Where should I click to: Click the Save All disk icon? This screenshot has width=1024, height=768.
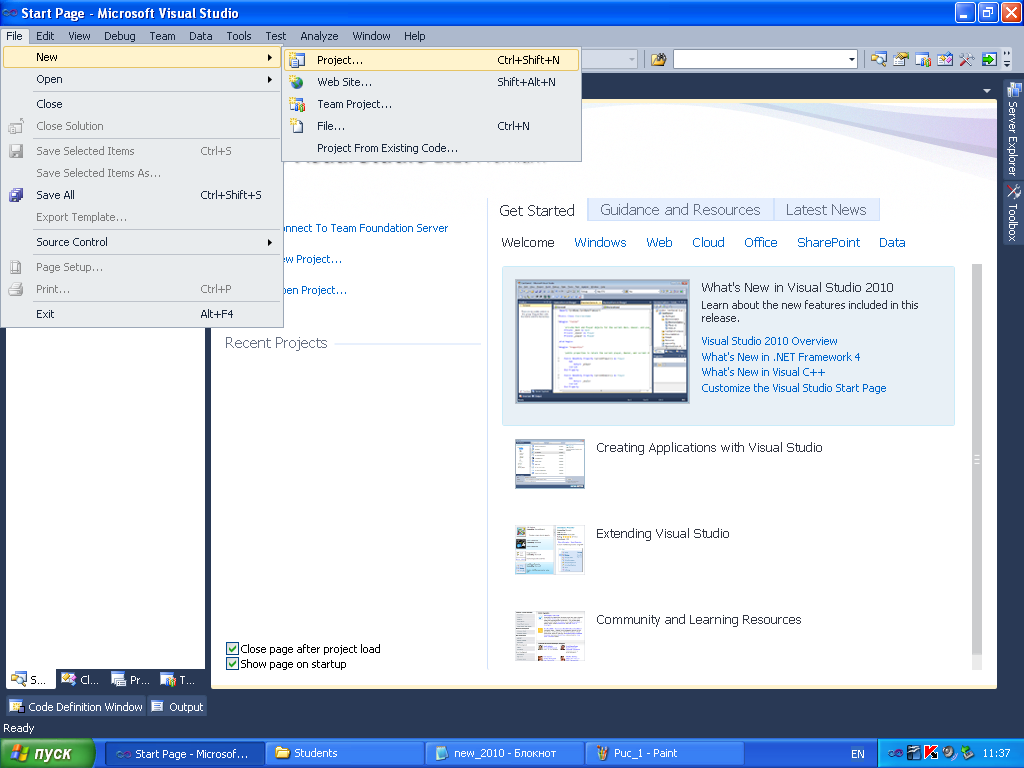pyautogui.click(x=16, y=195)
